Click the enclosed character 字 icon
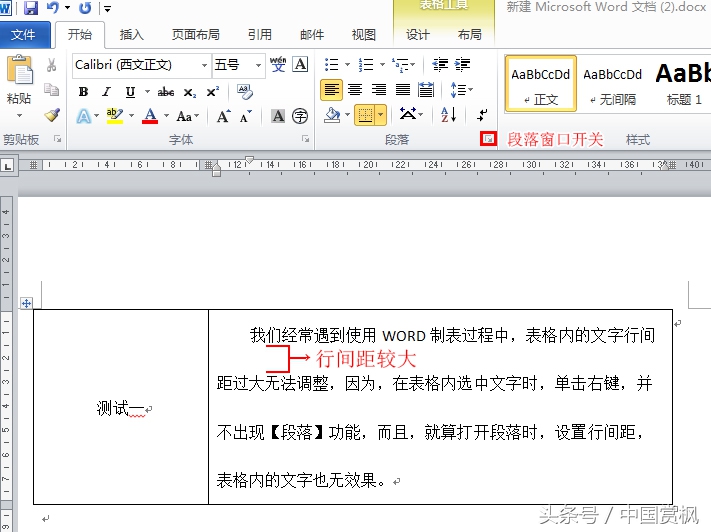This screenshot has height=532, width=711. (300, 117)
